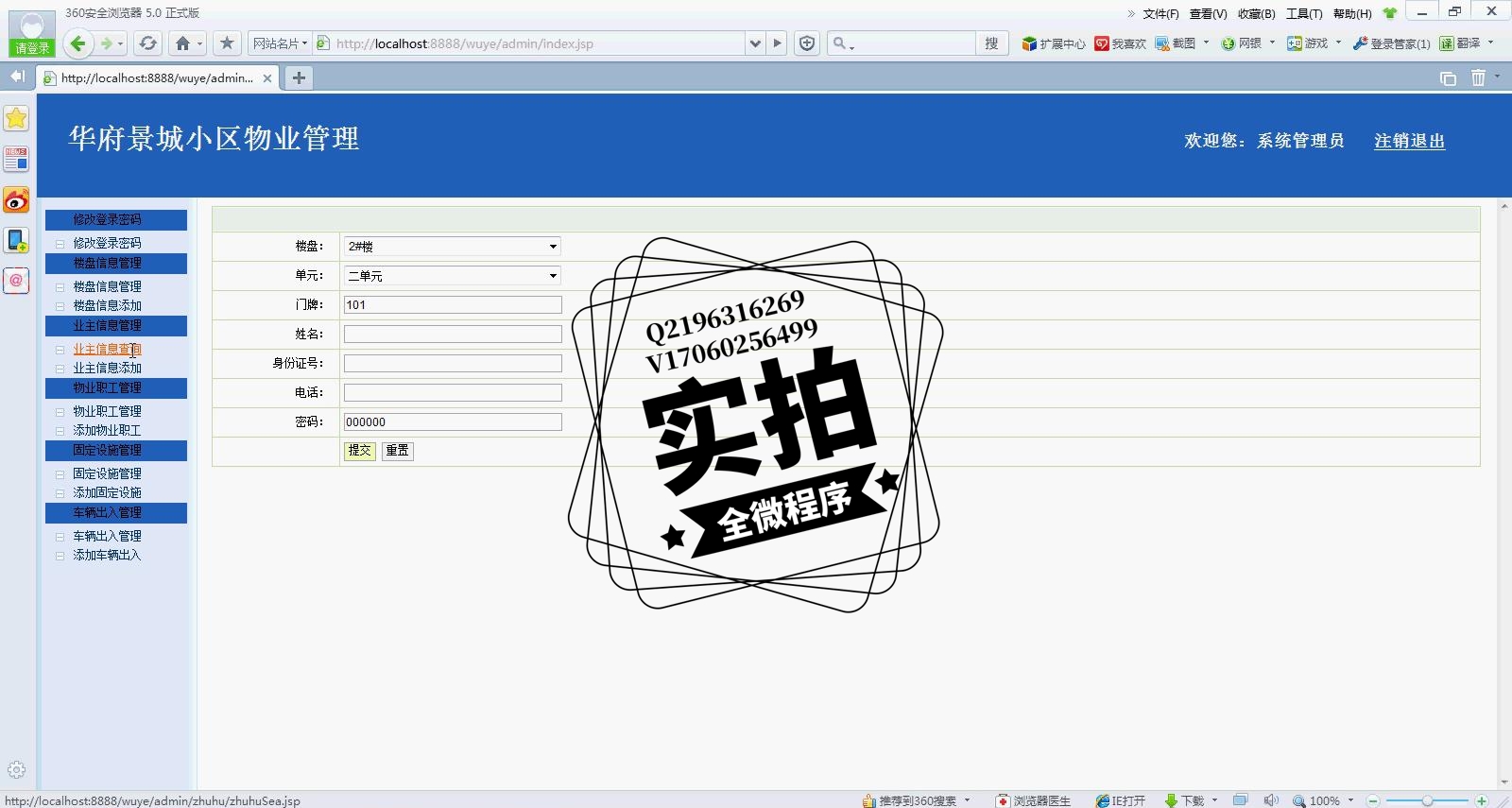1512x808 pixels.
Task: Click the 身份证号 input field
Action: point(453,364)
